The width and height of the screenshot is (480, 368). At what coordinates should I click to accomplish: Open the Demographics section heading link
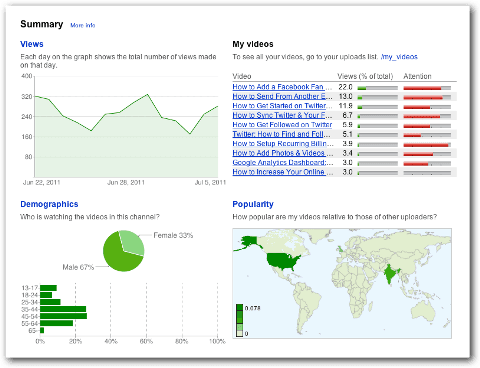click(x=49, y=204)
